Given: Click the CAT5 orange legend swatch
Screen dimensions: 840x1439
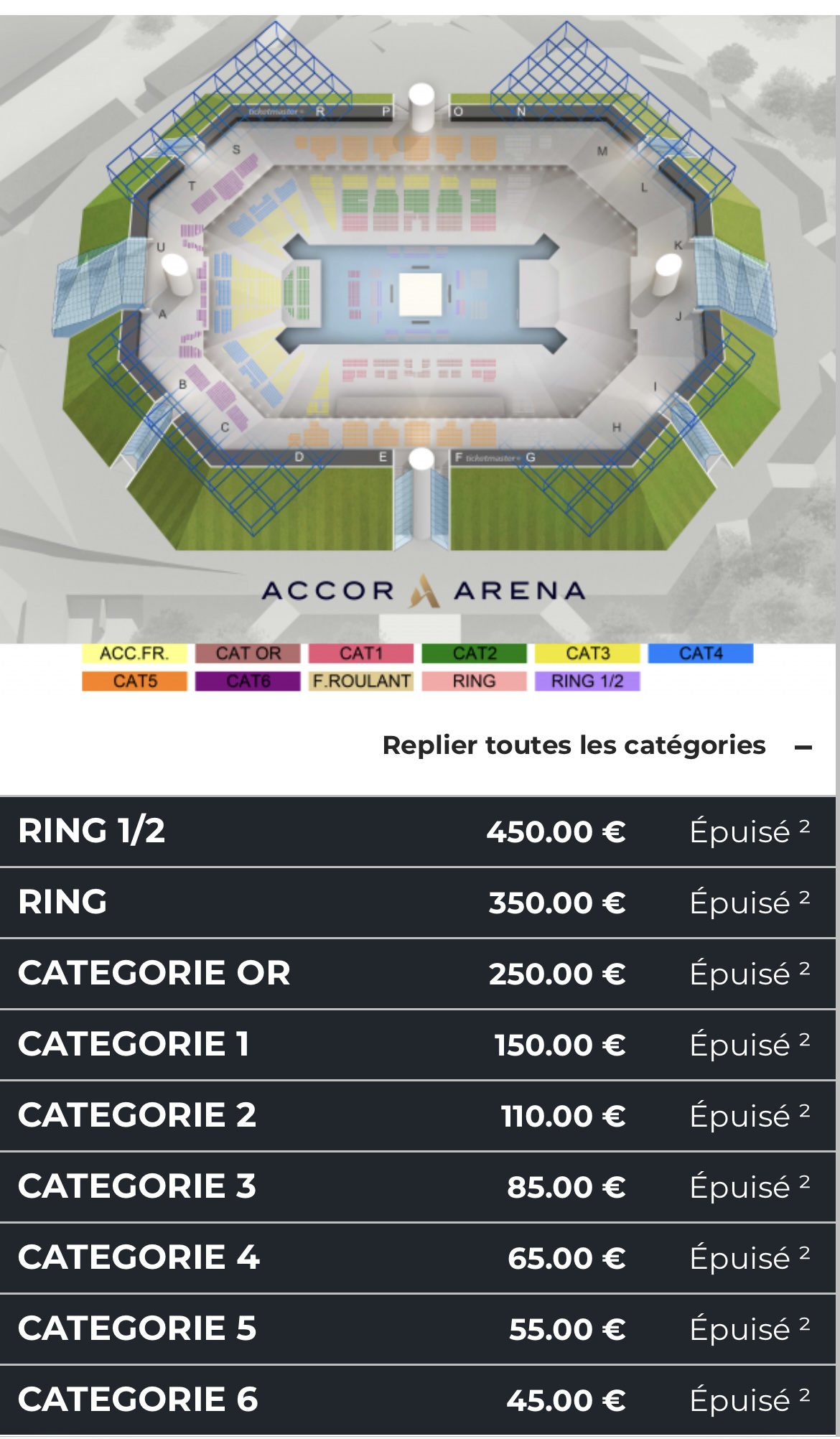Looking at the screenshot, I should coord(135,681).
